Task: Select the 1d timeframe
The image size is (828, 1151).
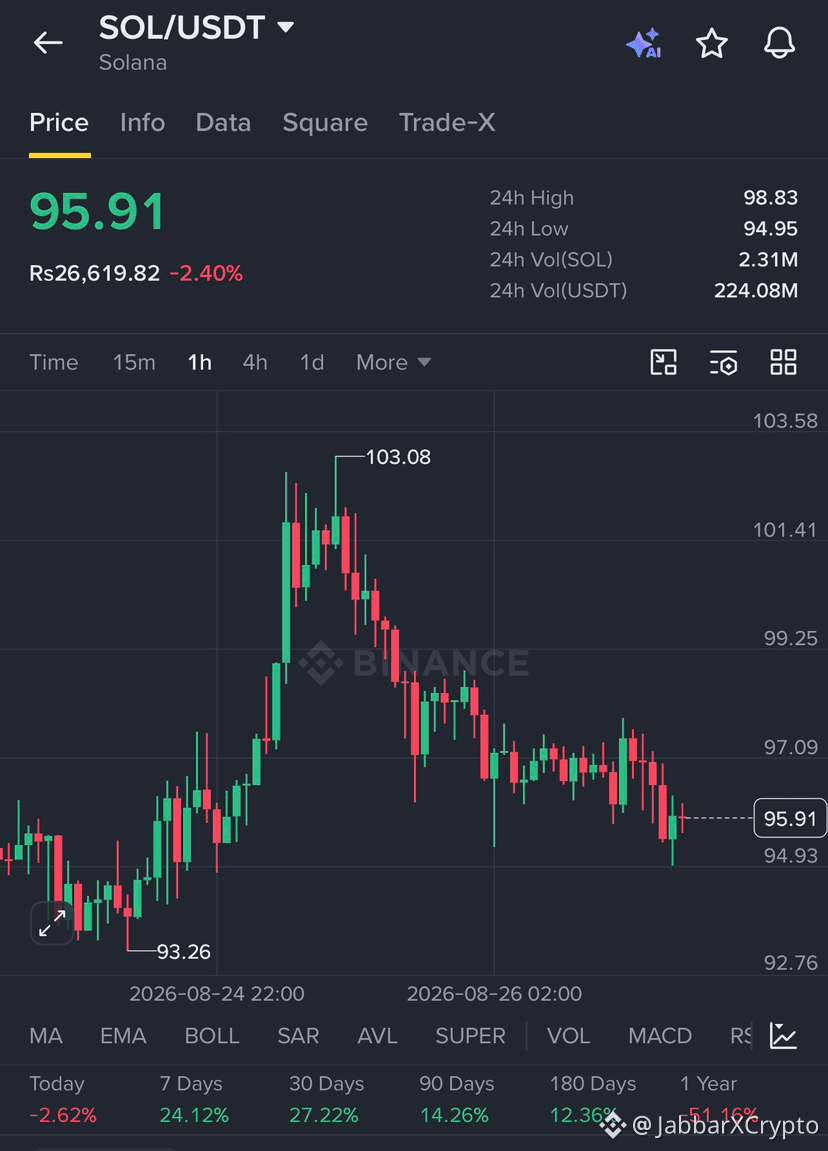Action: pos(312,362)
